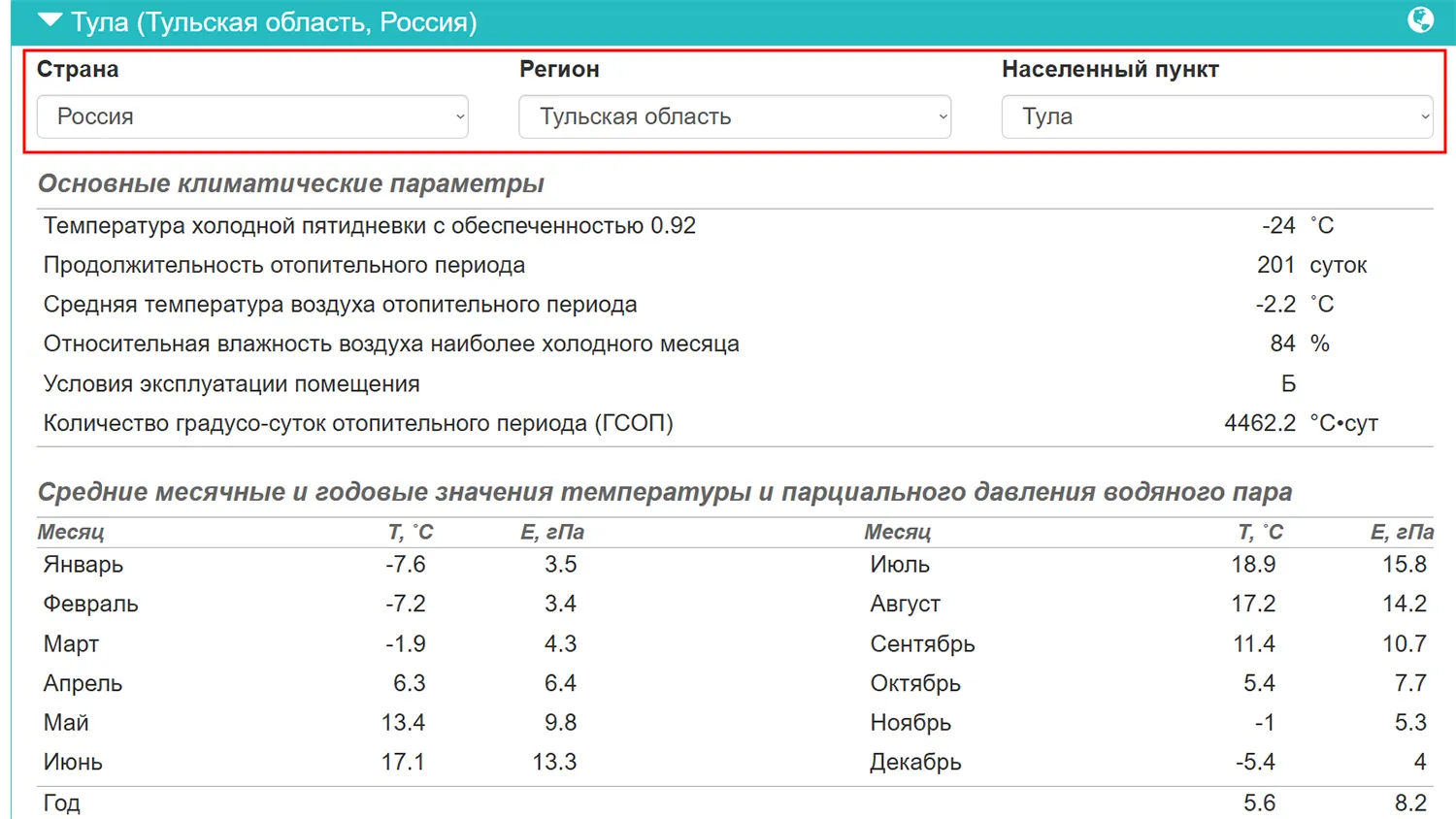
Task: Click the Январь month row label
Action: coord(83,565)
